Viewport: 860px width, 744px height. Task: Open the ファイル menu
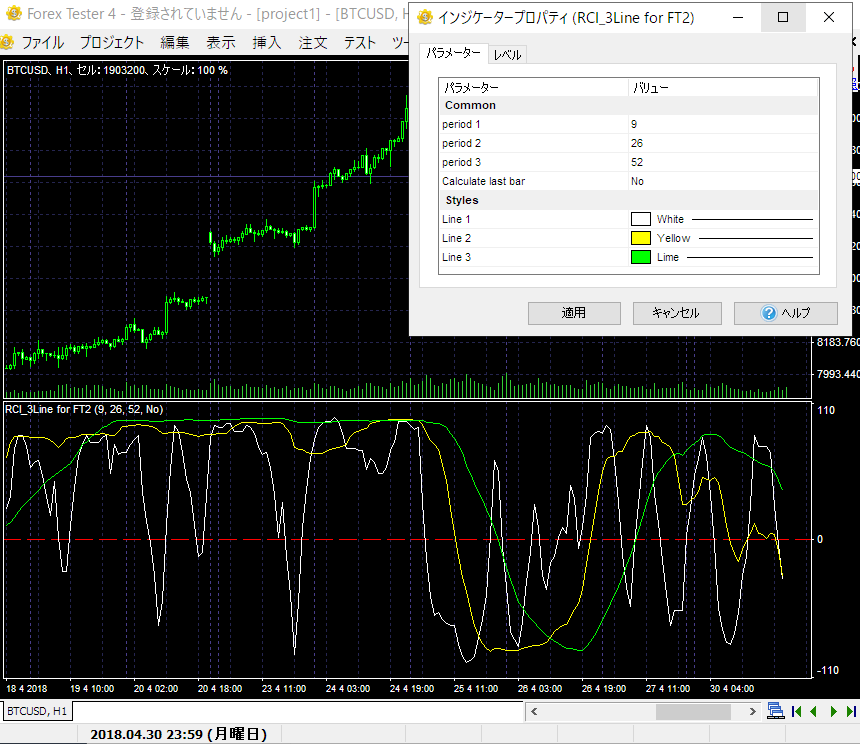pyautogui.click(x=42, y=42)
